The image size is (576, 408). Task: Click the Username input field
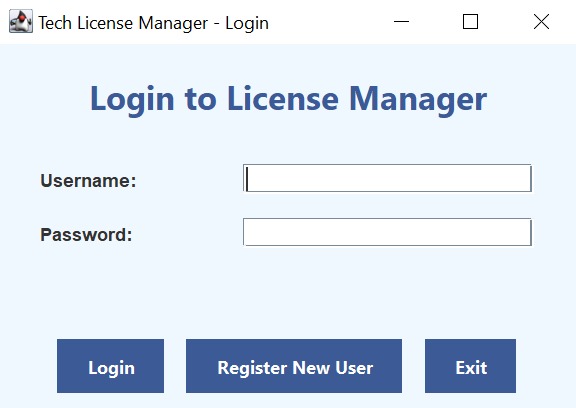387,178
